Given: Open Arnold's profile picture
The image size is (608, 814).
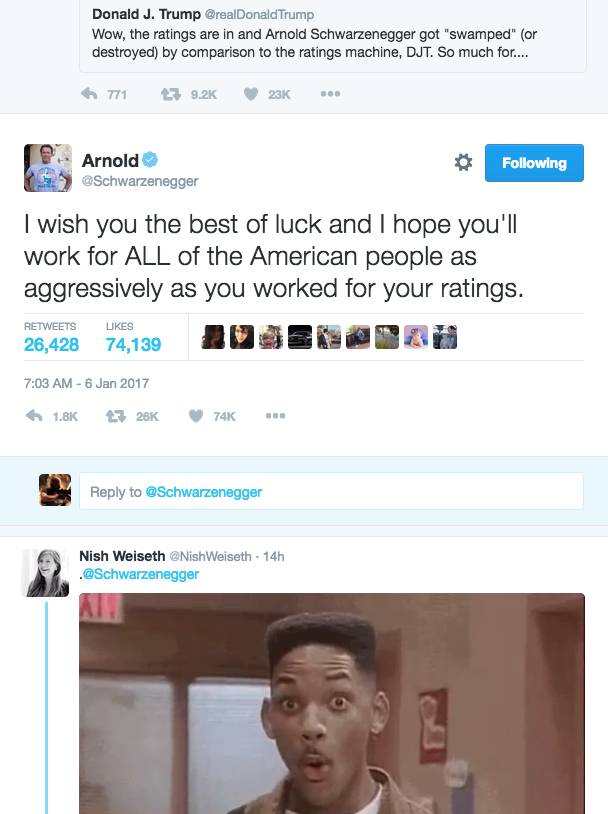Looking at the screenshot, I should pyautogui.click(x=48, y=168).
